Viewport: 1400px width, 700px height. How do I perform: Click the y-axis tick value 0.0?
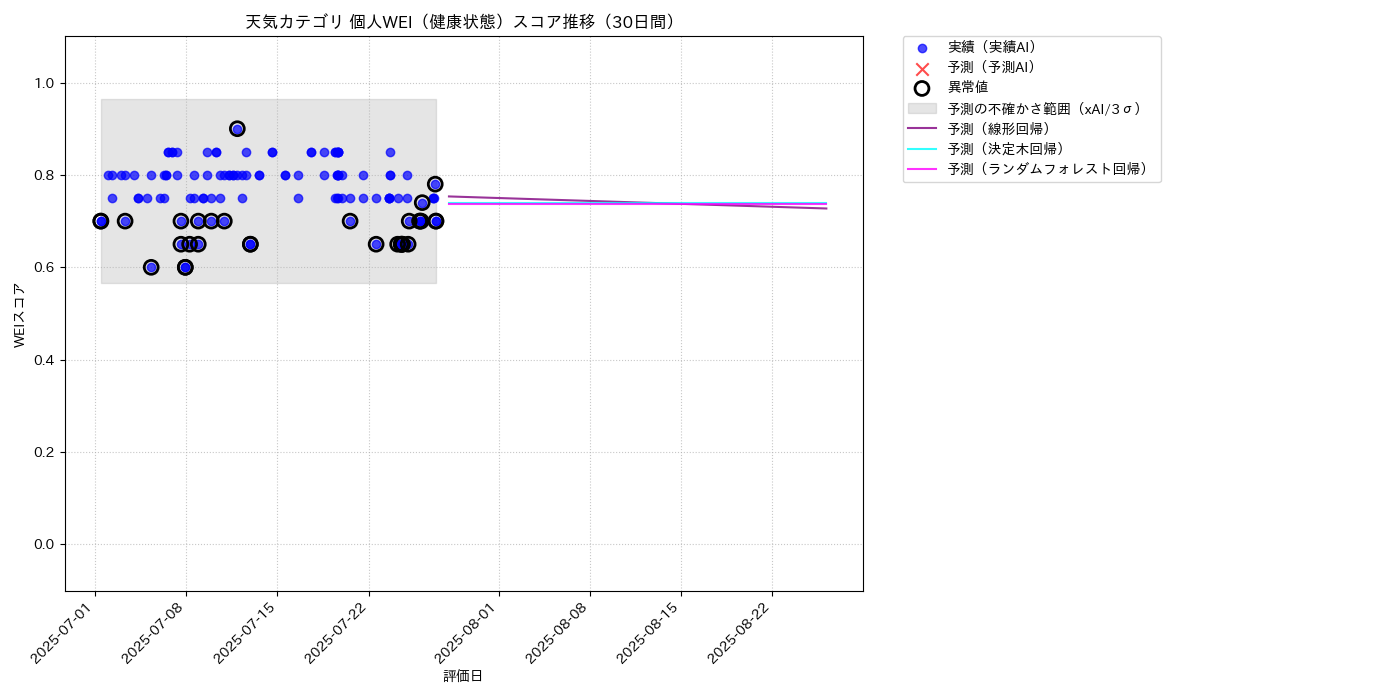click(46, 544)
